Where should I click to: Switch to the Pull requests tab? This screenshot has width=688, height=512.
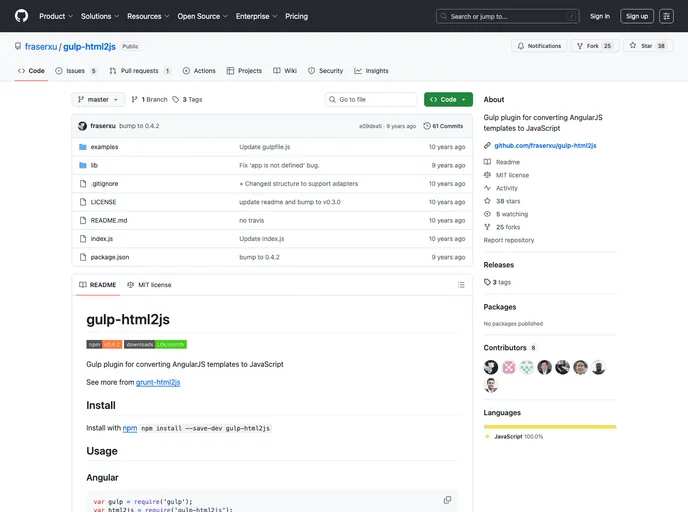140,71
